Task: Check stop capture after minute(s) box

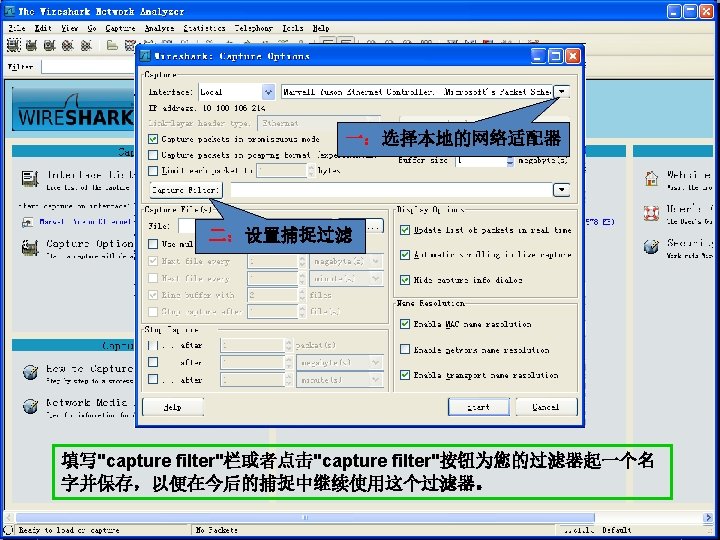Action: (153, 379)
